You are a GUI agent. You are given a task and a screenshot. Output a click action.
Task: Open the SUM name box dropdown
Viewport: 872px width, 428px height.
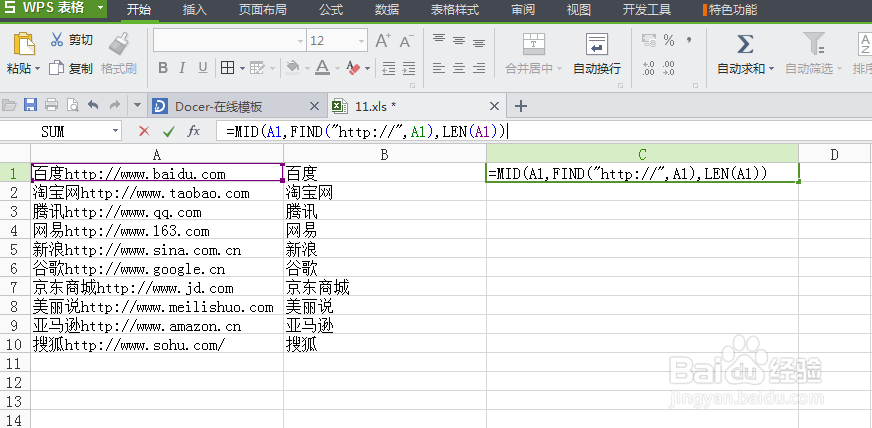pyautogui.click(x=116, y=131)
